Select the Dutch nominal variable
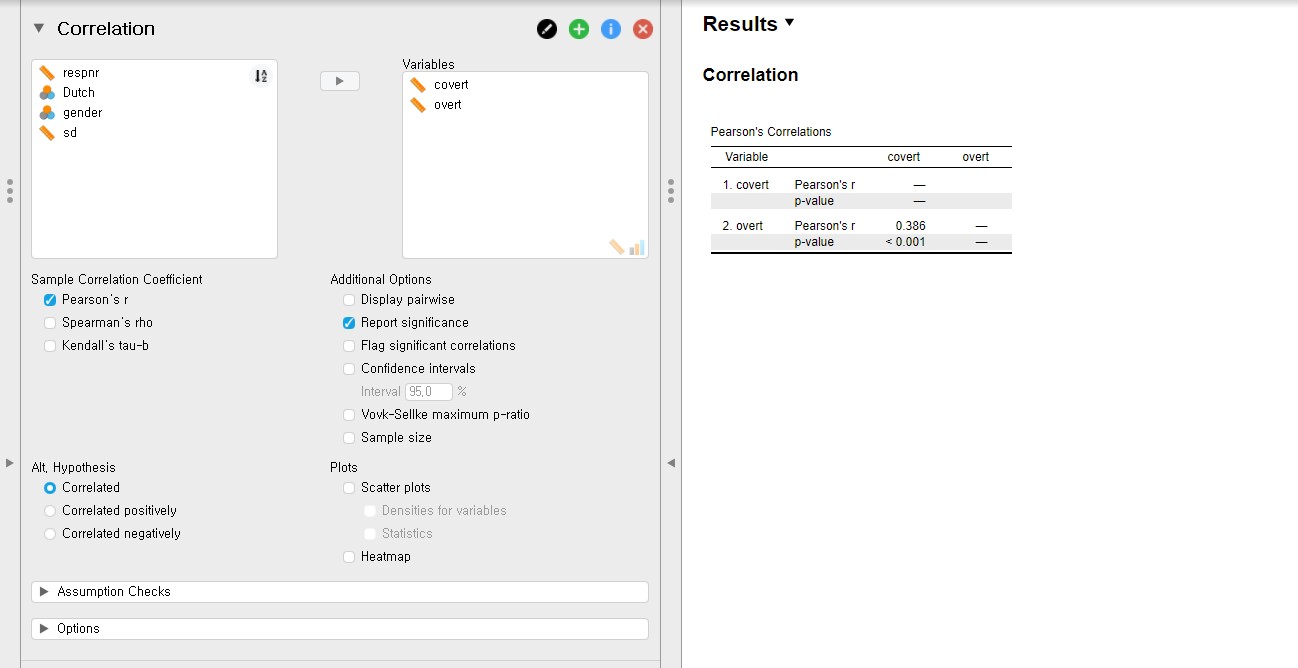The image size is (1298, 668). point(78,93)
